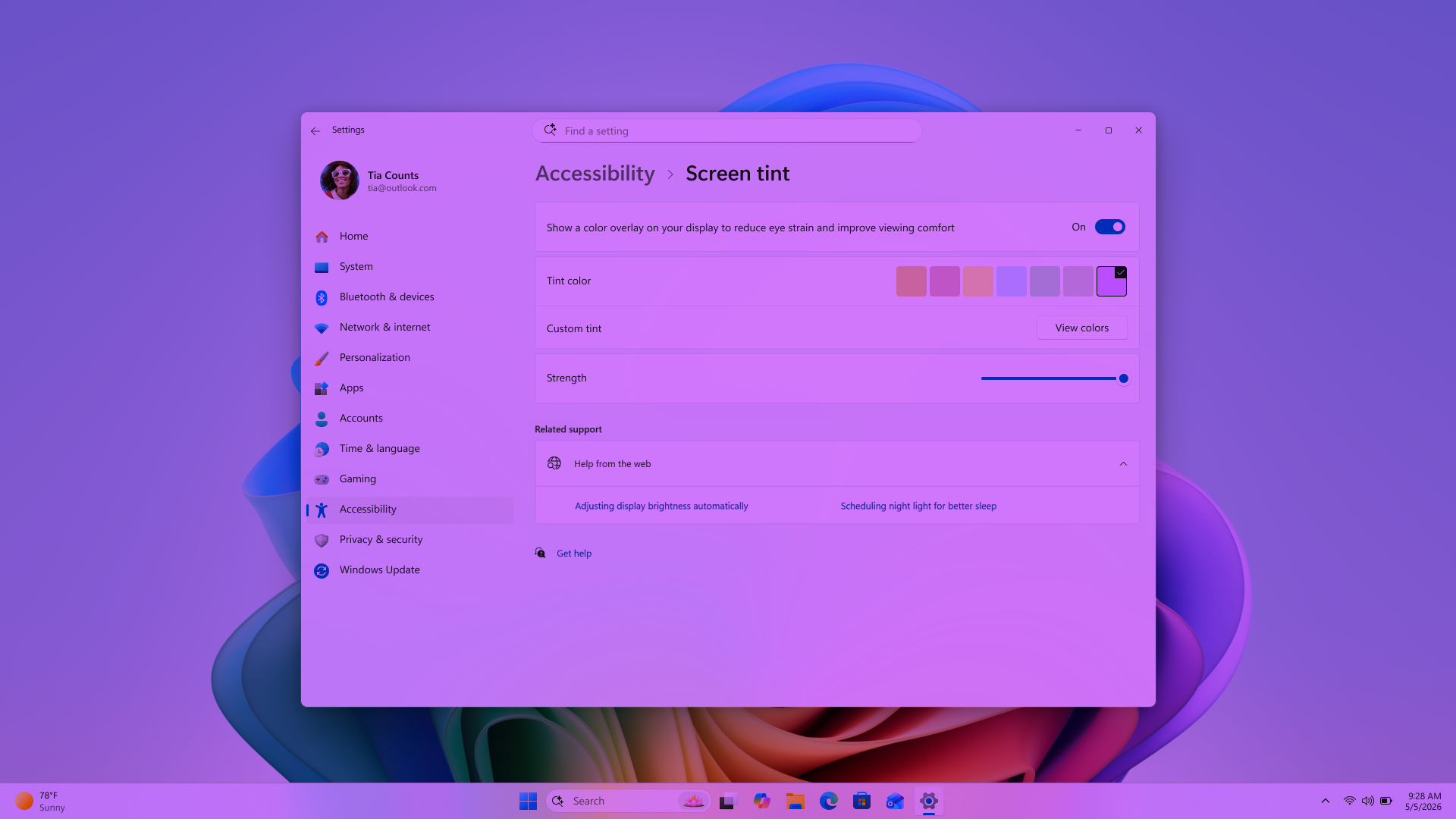Image resolution: width=1456 pixels, height=819 pixels.
Task: Click the Apps icon in sidebar
Action: click(x=322, y=388)
